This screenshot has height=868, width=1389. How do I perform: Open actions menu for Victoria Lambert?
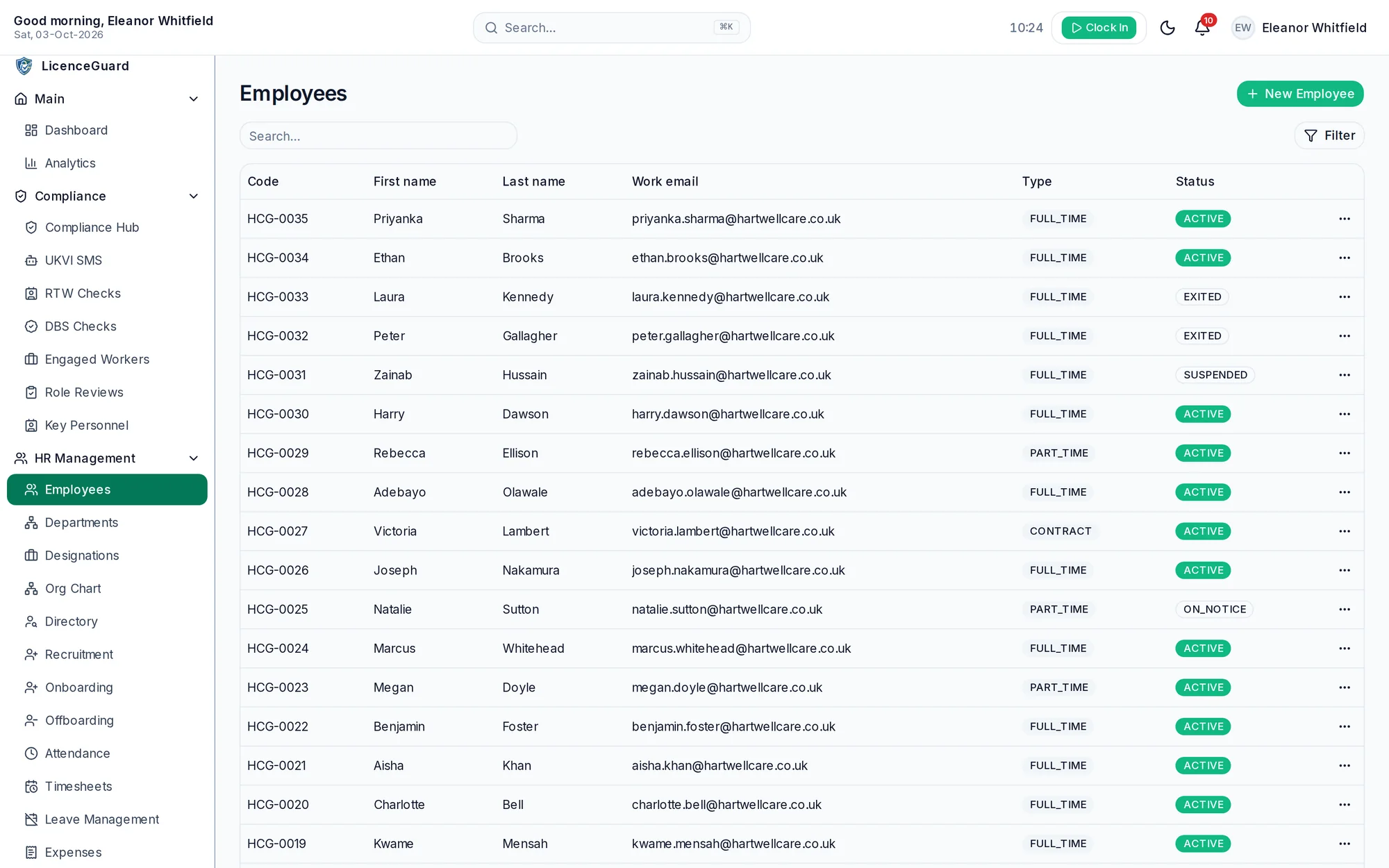(x=1345, y=531)
